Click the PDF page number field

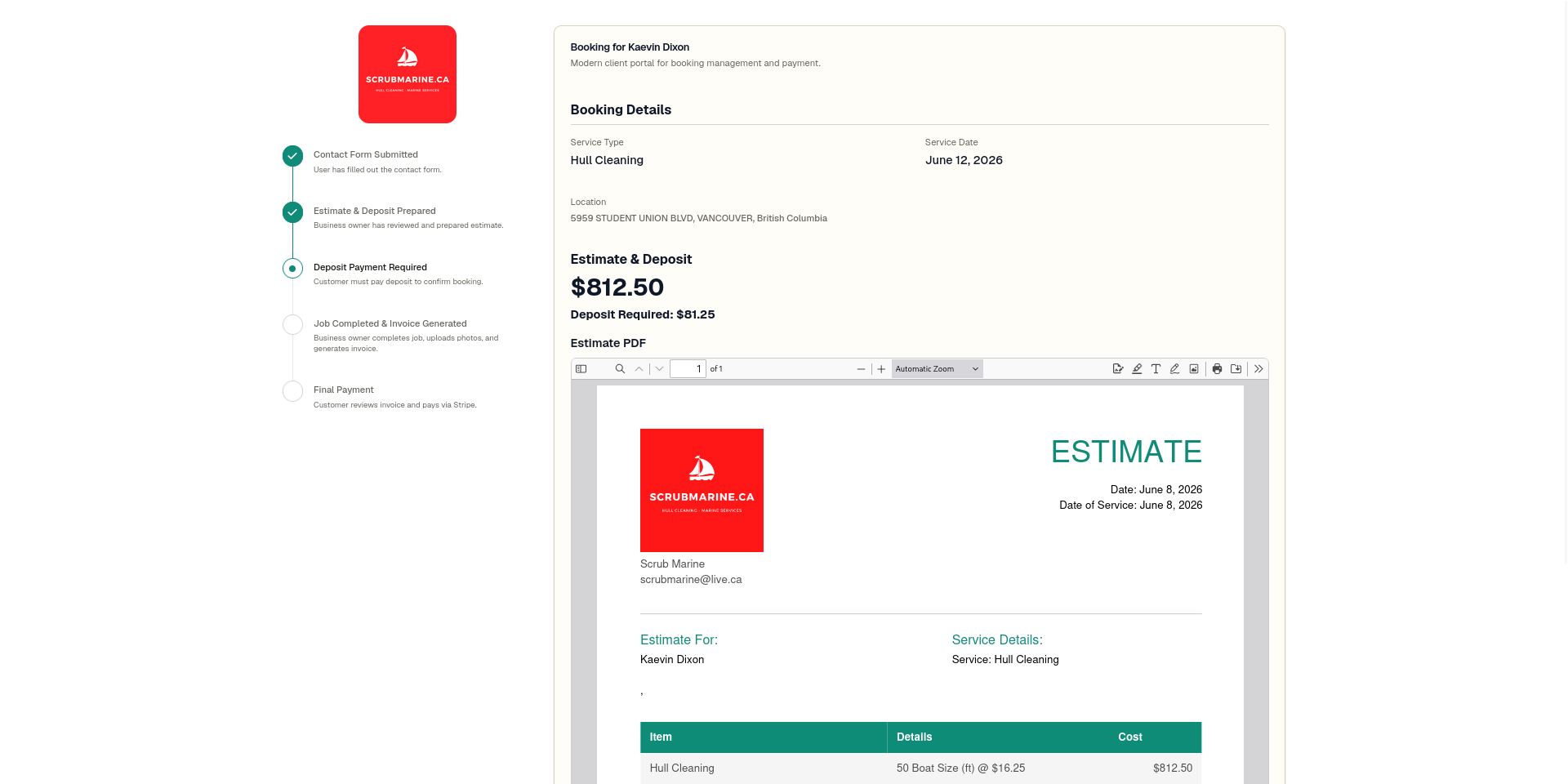coord(688,369)
